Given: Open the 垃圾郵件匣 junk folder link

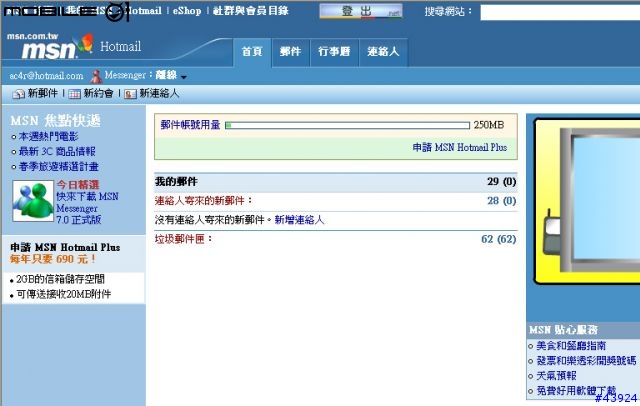Looking at the screenshot, I should [184, 239].
